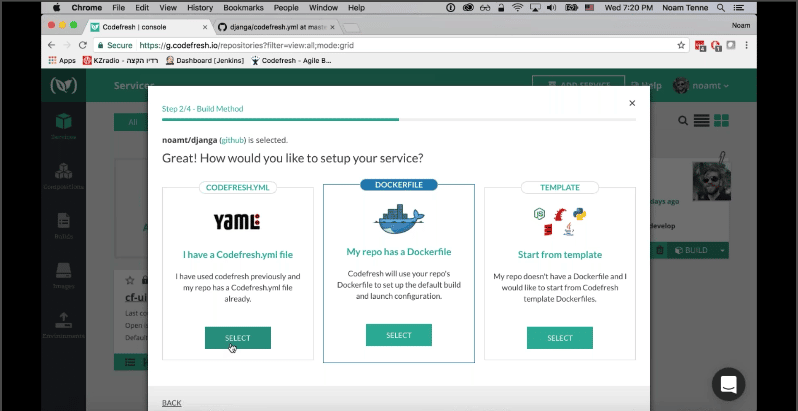This screenshot has width=798, height=411.
Task: Open Environments in the sidebar
Action: pyautogui.click(x=64, y=326)
